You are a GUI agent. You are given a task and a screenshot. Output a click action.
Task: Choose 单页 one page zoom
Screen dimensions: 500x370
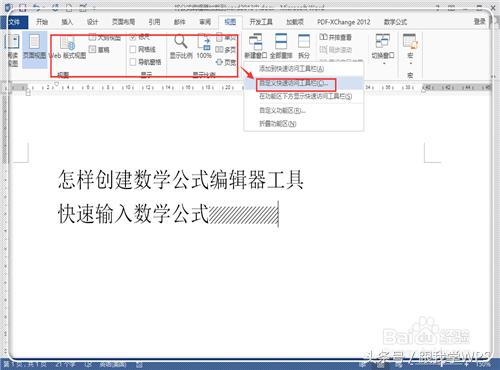coord(226,37)
